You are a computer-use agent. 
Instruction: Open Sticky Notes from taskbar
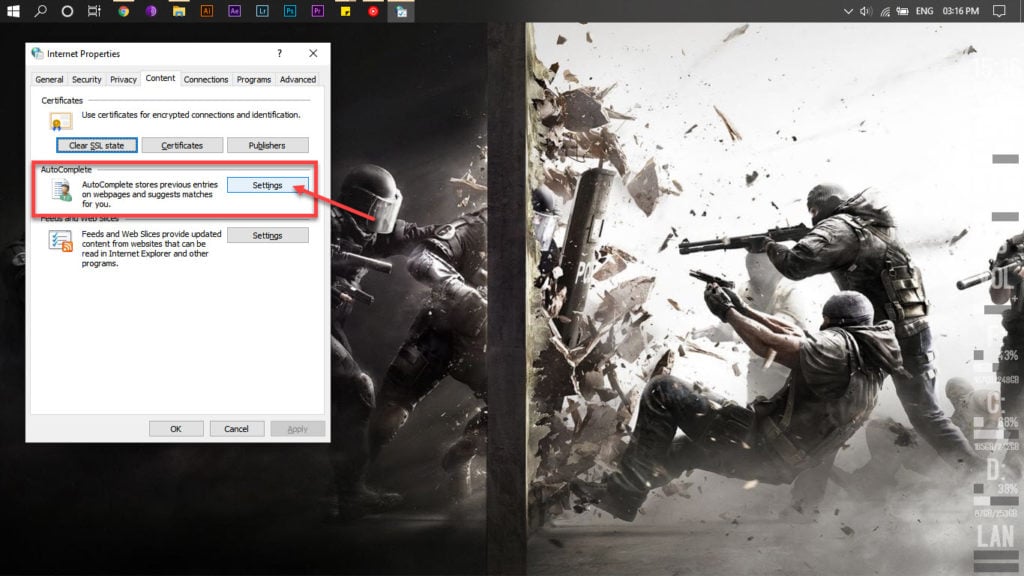coord(345,11)
